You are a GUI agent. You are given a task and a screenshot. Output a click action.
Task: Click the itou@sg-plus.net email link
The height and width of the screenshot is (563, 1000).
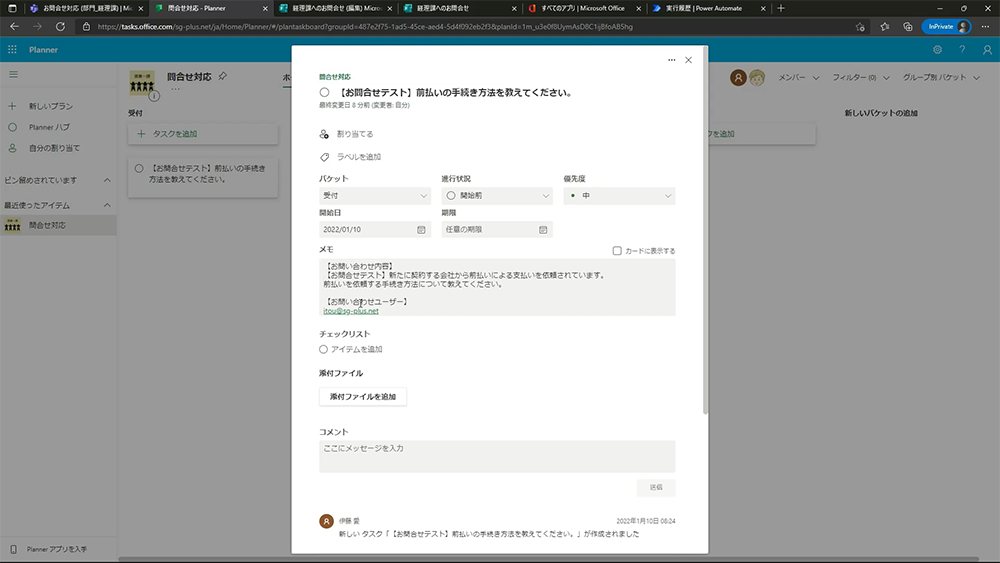point(351,311)
